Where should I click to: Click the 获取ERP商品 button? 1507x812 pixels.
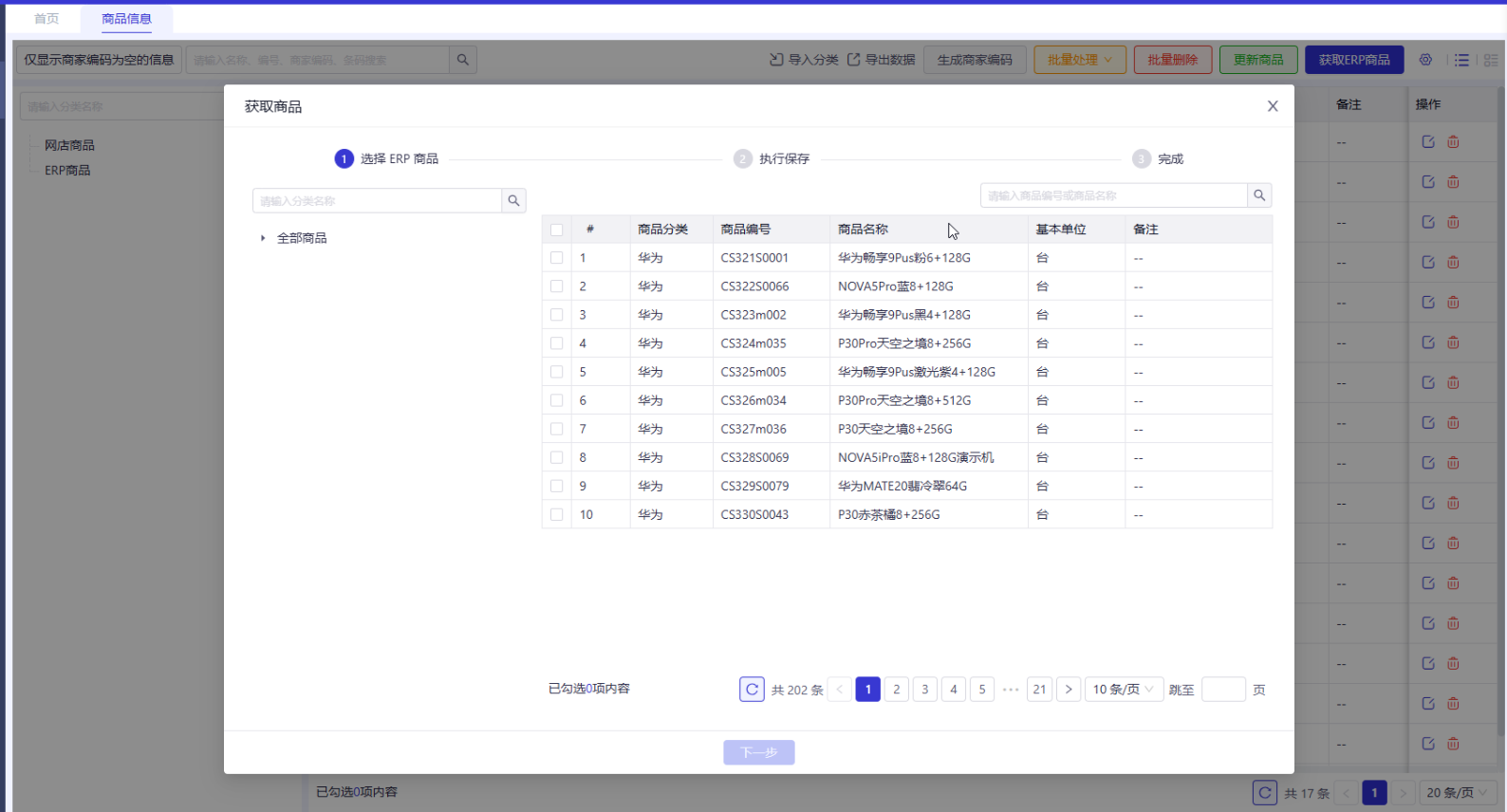(x=1354, y=60)
